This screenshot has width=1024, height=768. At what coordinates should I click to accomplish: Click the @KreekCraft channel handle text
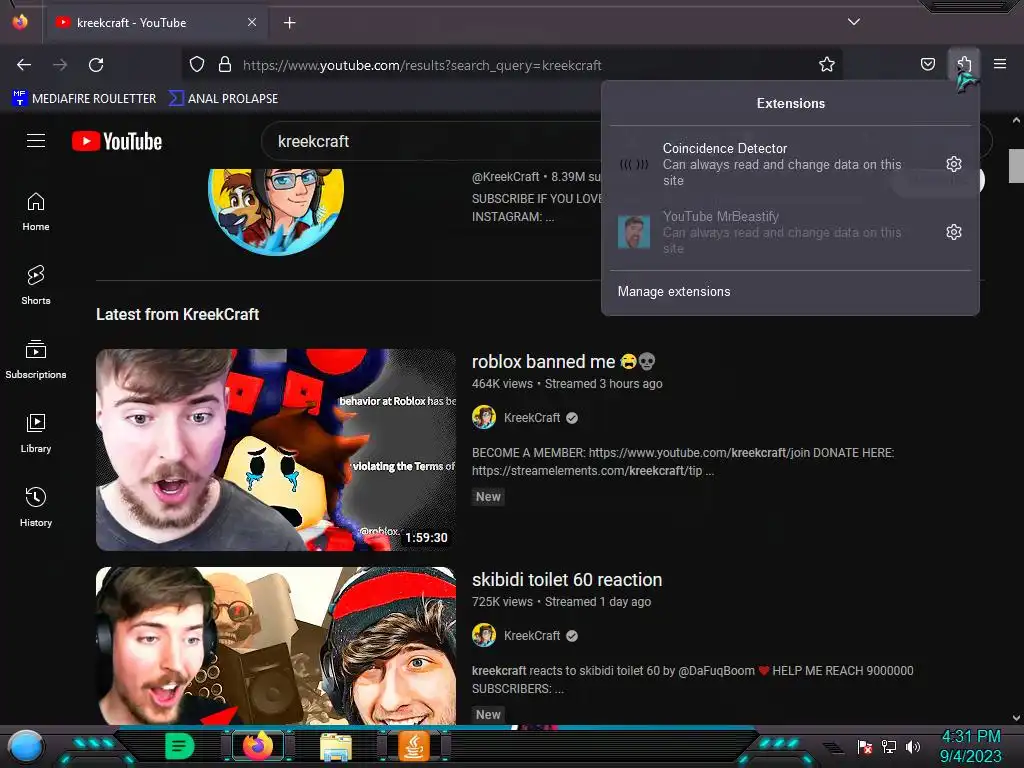point(505,176)
